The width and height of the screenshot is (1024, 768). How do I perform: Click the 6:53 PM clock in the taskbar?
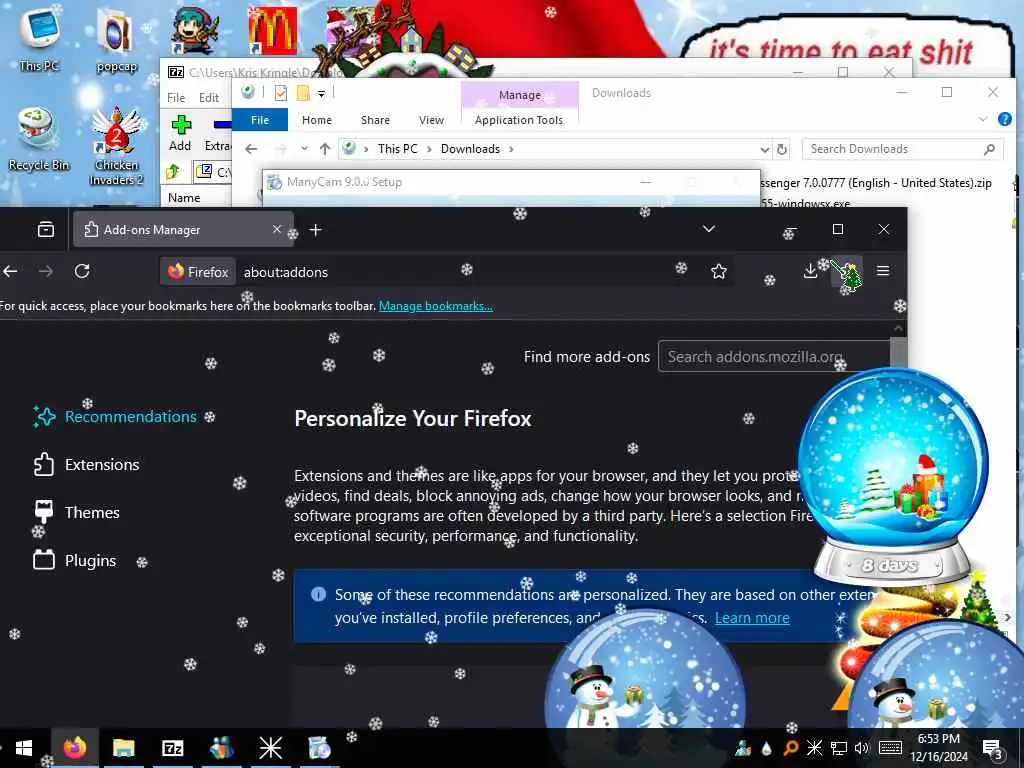938,739
